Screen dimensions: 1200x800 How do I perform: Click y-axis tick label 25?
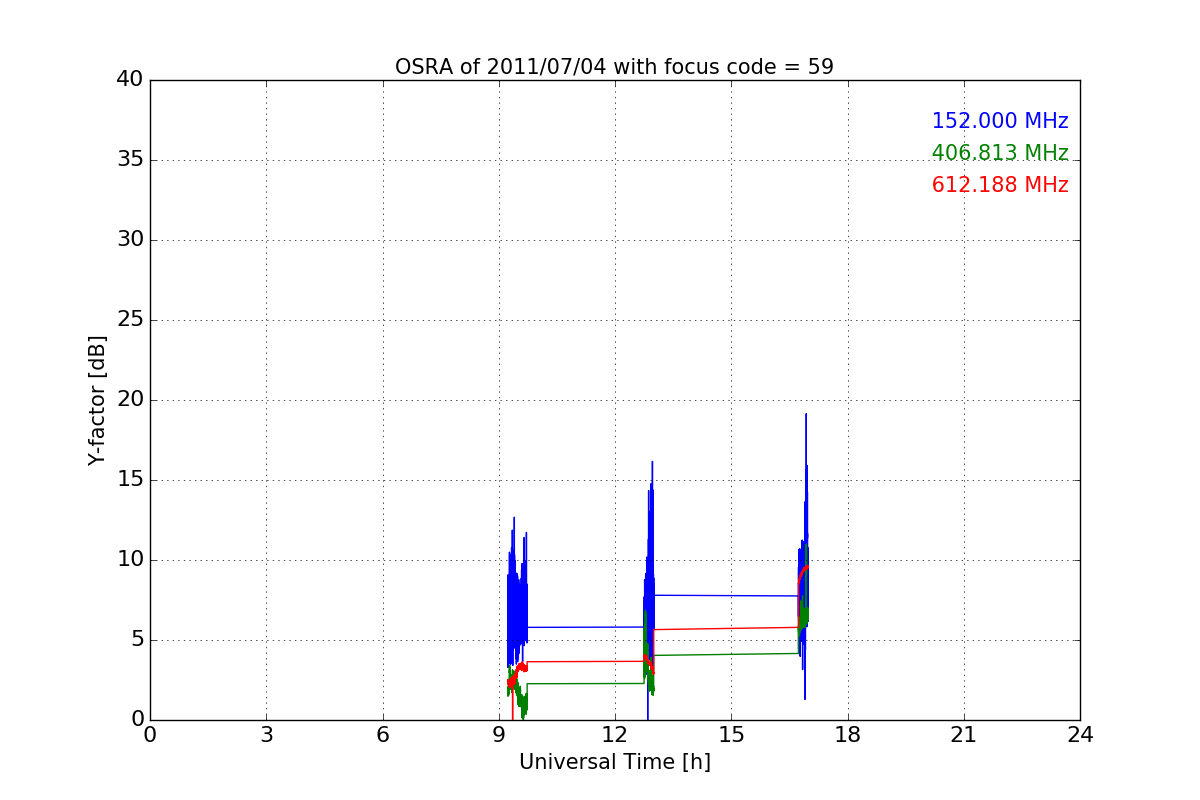(129, 320)
